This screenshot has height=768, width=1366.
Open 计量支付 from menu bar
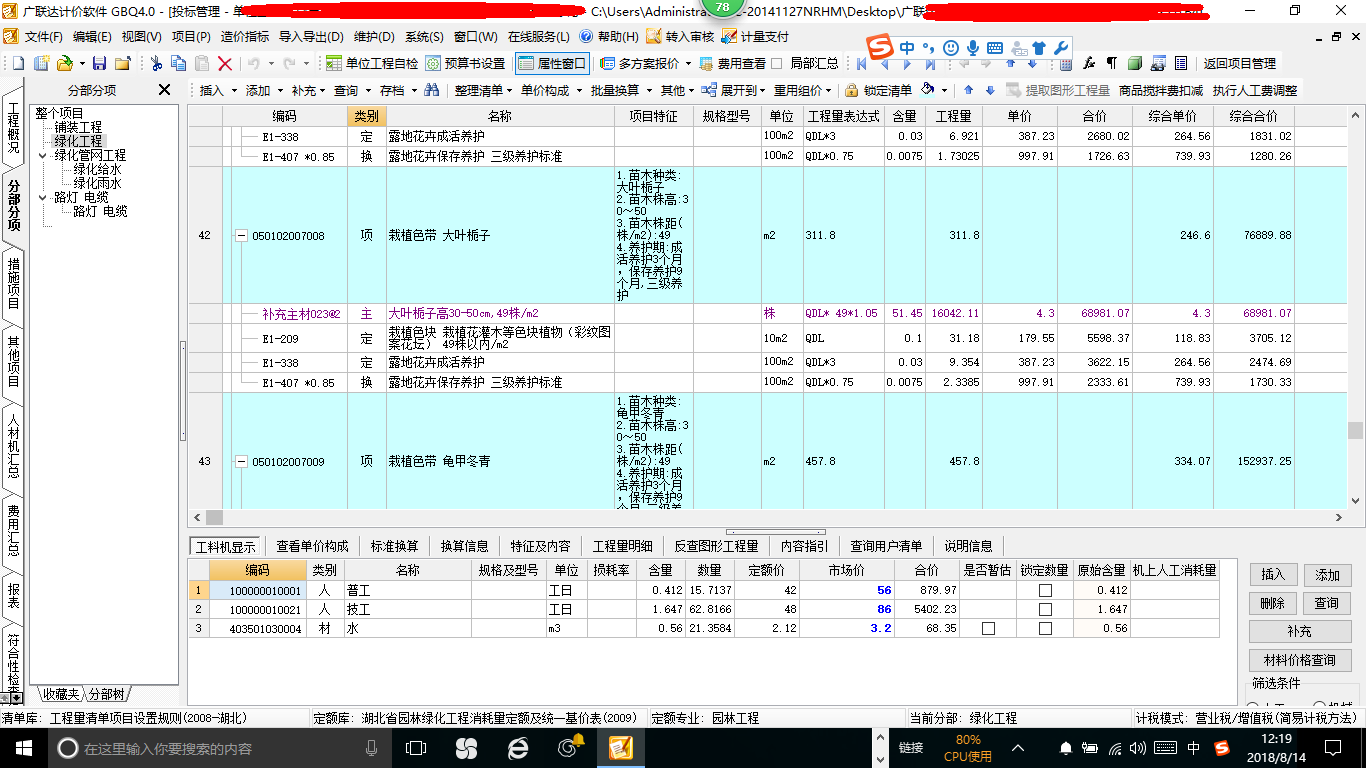pyautogui.click(x=756, y=37)
